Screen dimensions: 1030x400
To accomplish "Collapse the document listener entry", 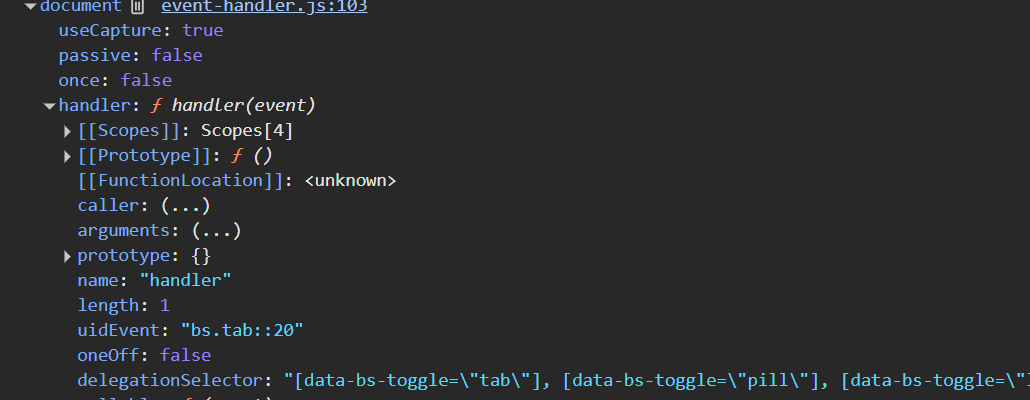I will coord(30,7).
